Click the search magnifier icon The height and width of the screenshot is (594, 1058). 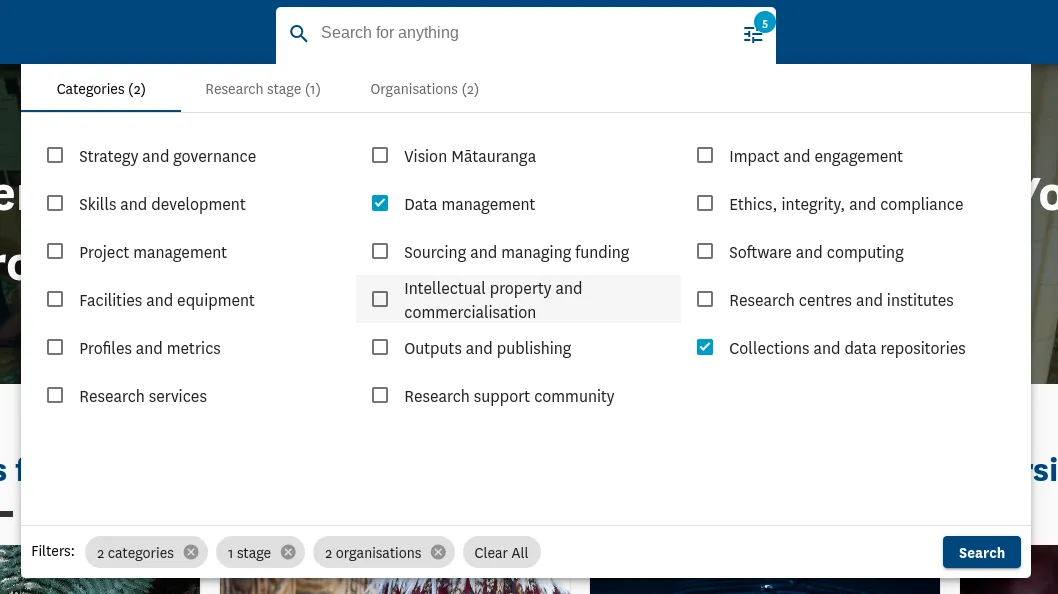click(x=298, y=33)
